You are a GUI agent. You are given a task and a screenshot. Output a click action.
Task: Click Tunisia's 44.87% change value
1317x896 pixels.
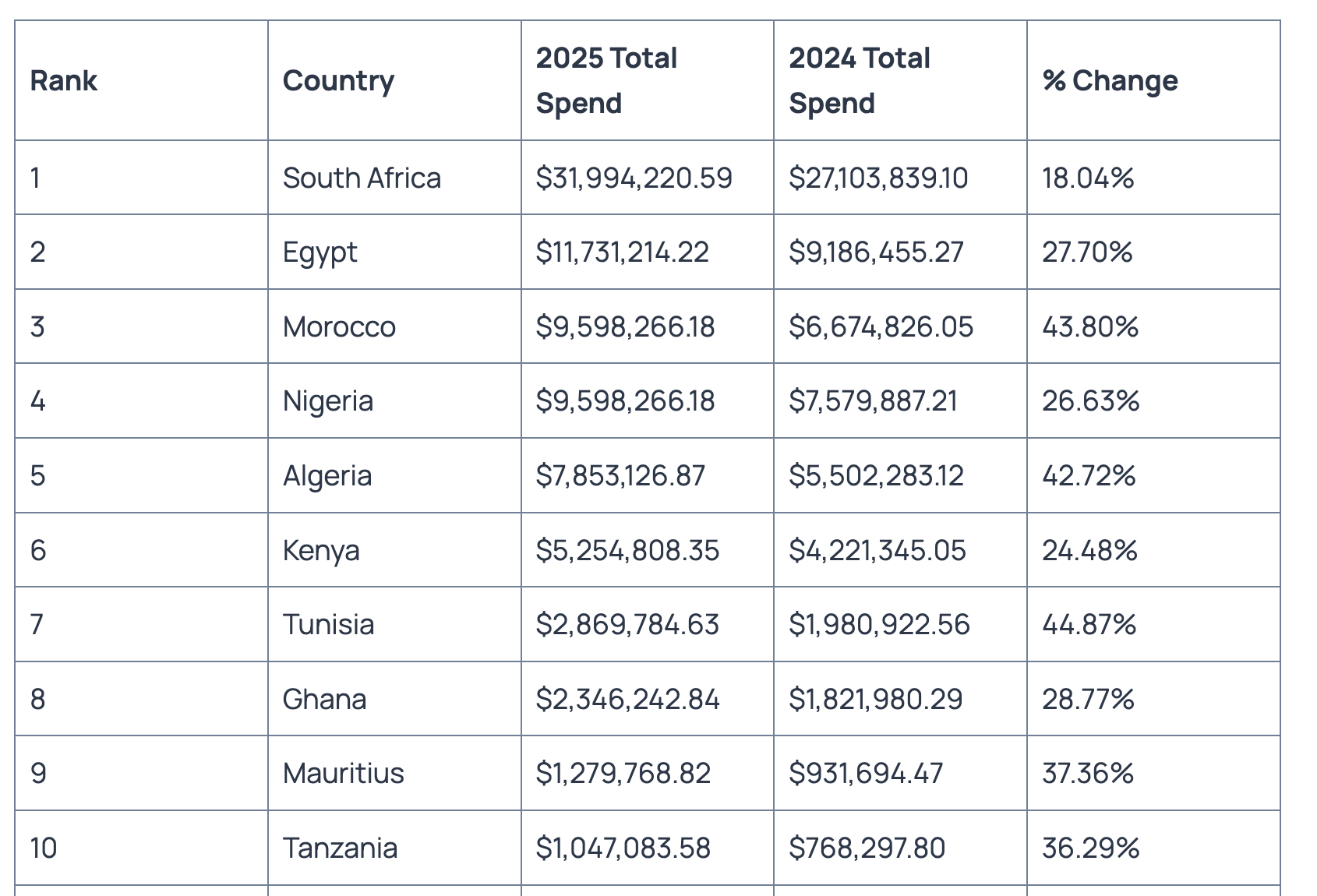point(1089,625)
